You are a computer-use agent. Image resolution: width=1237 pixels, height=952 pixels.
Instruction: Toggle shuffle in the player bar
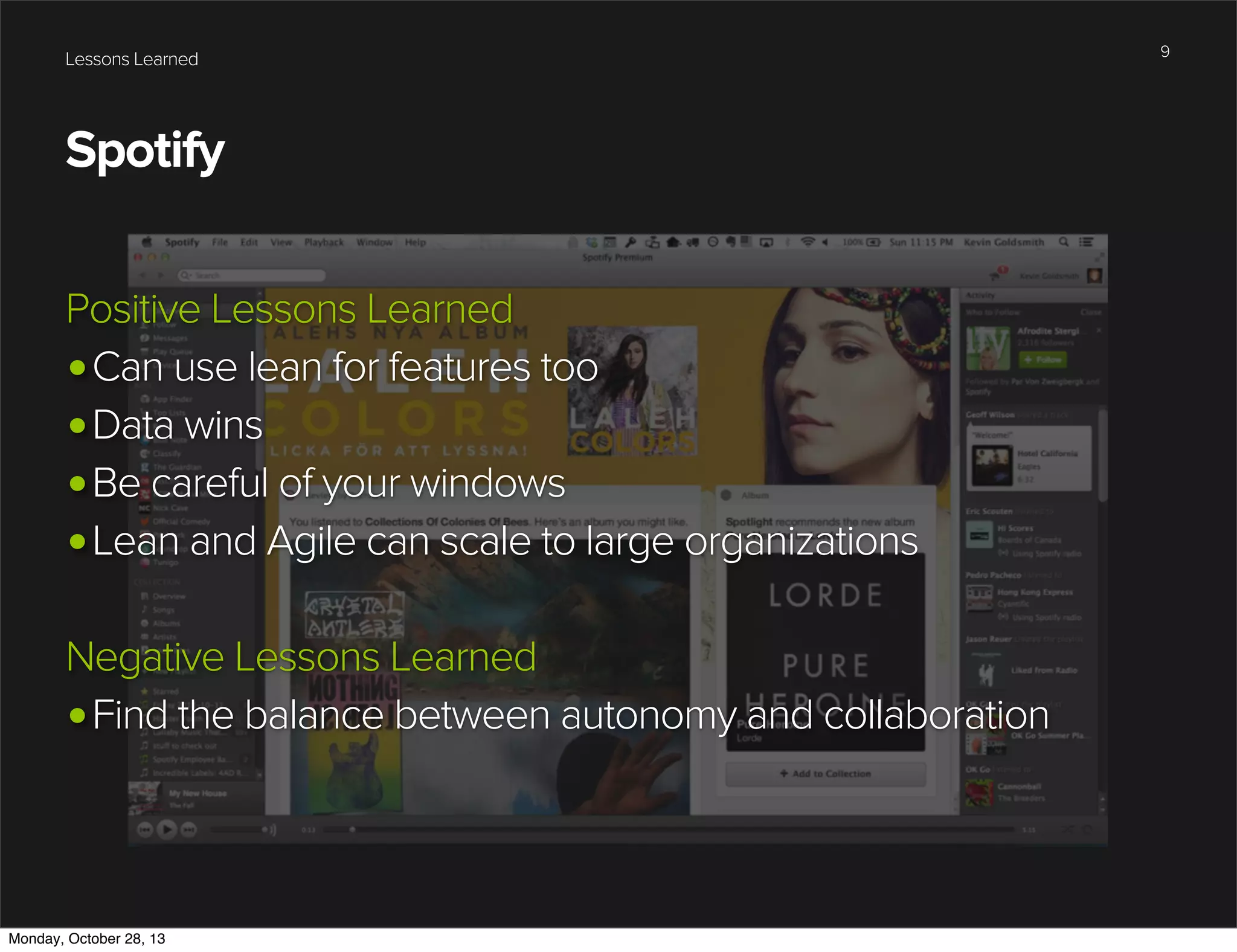tap(1067, 830)
